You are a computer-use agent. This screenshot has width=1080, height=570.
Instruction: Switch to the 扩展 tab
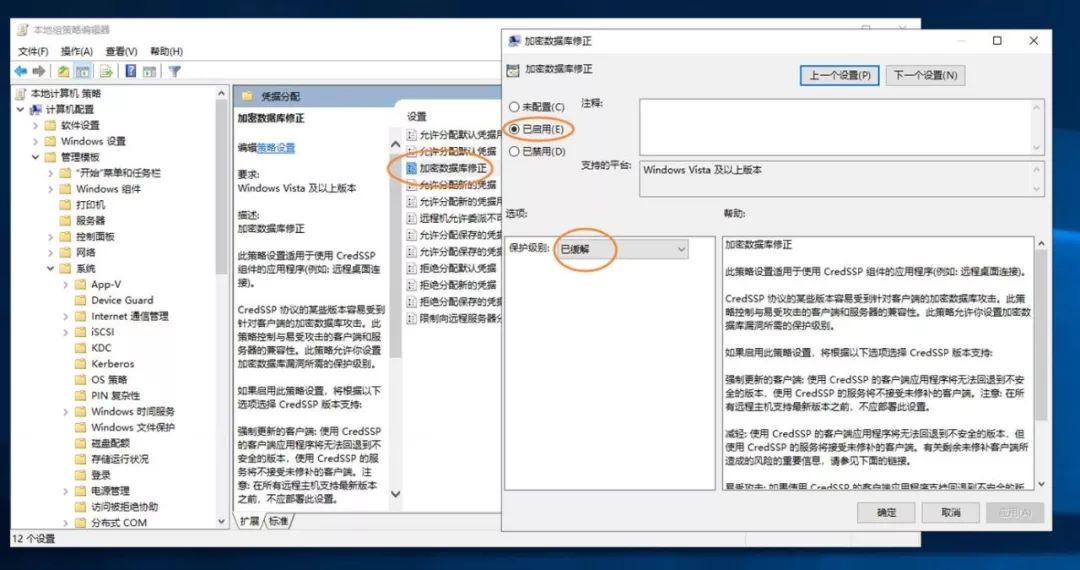pos(249,521)
